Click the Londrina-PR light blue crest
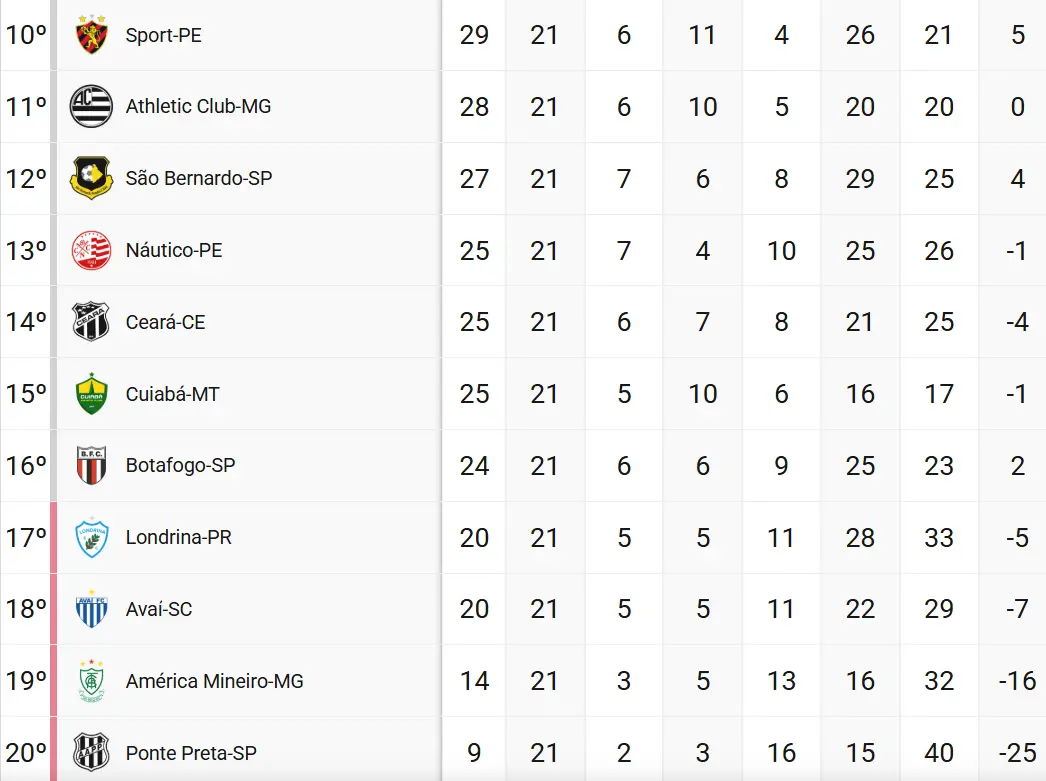1046x781 pixels. (x=91, y=538)
